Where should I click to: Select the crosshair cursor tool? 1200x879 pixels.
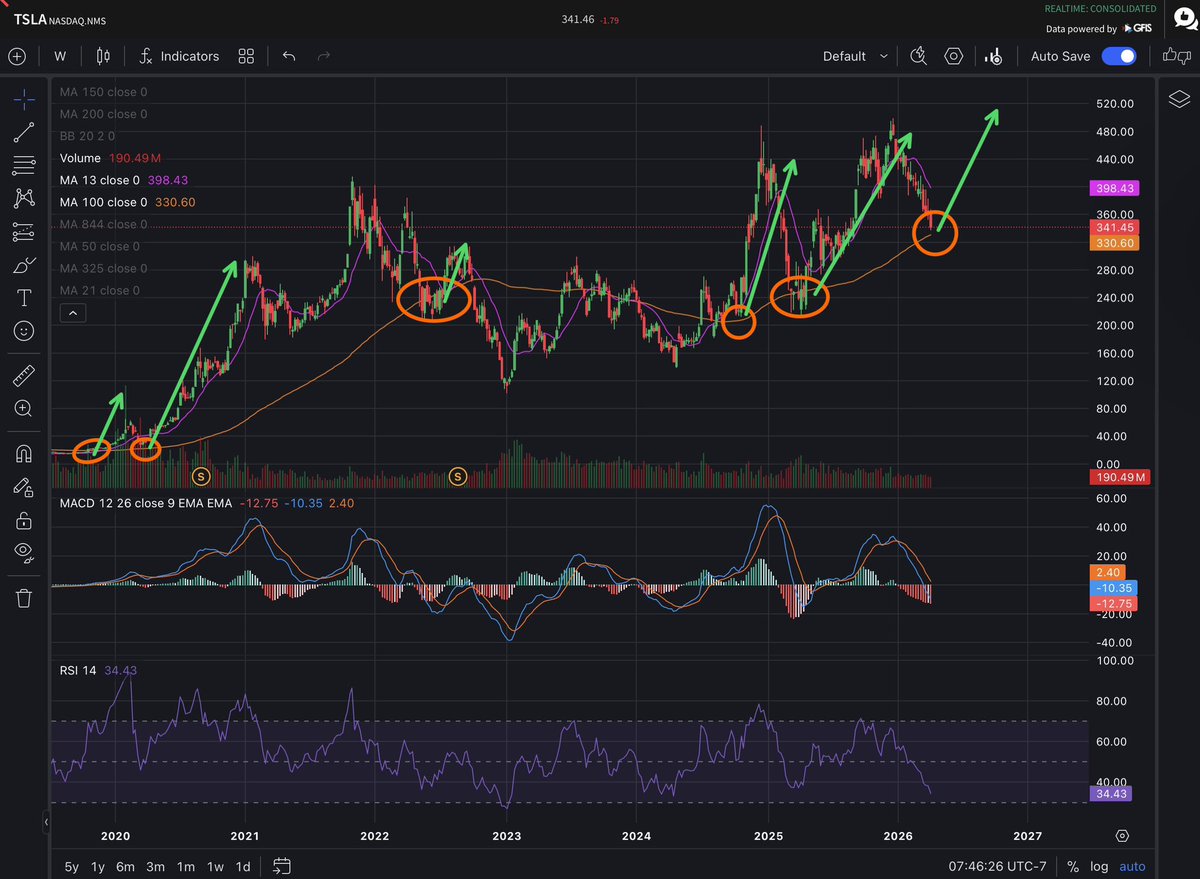tap(25, 98)
